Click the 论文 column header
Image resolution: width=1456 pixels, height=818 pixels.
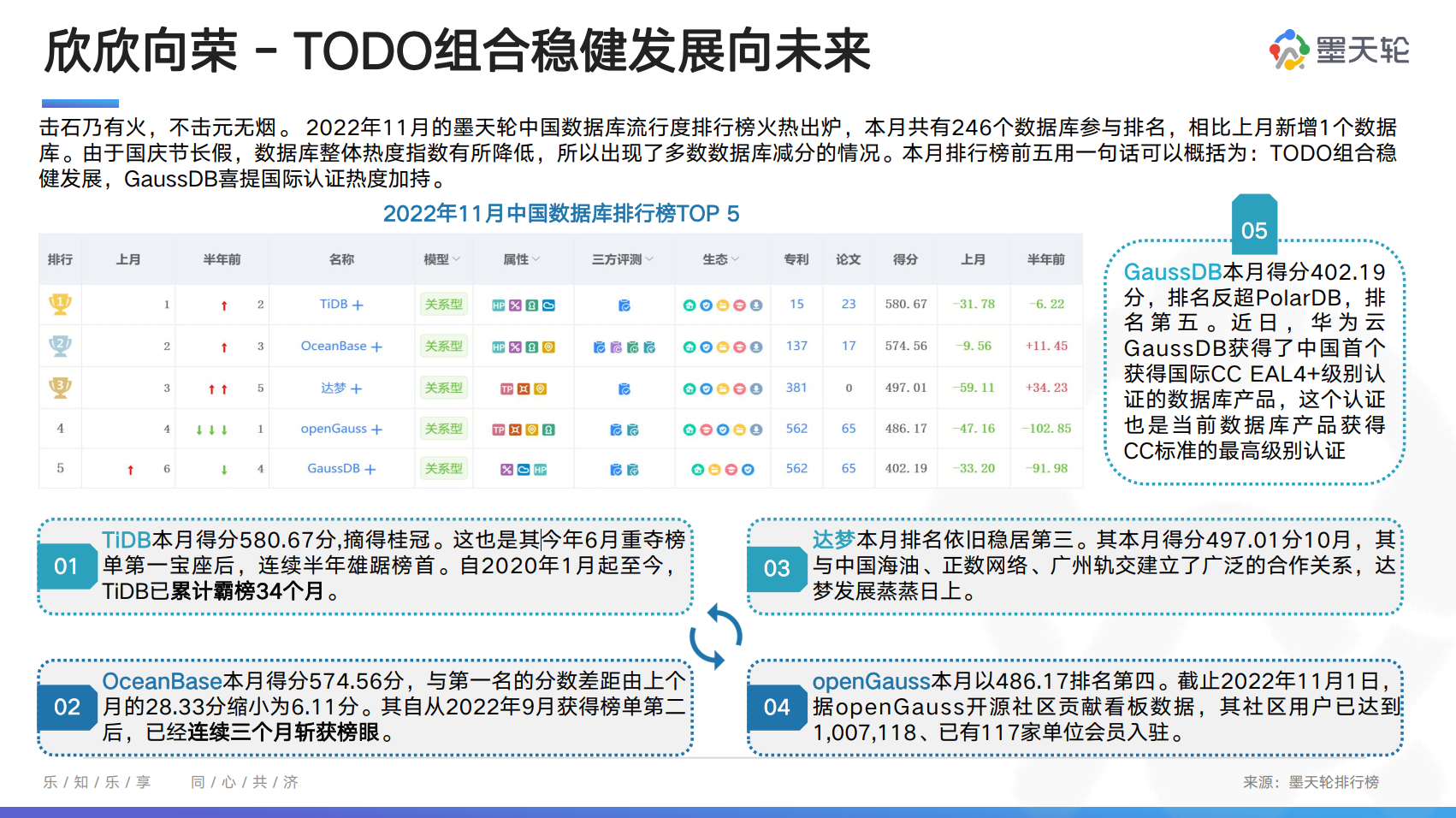849,259
